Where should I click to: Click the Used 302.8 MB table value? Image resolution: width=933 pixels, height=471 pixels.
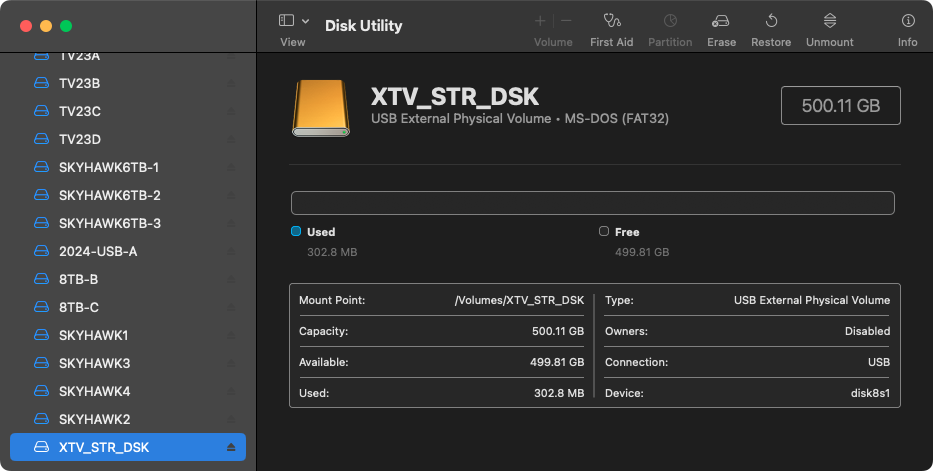click(x=559, y=393)
